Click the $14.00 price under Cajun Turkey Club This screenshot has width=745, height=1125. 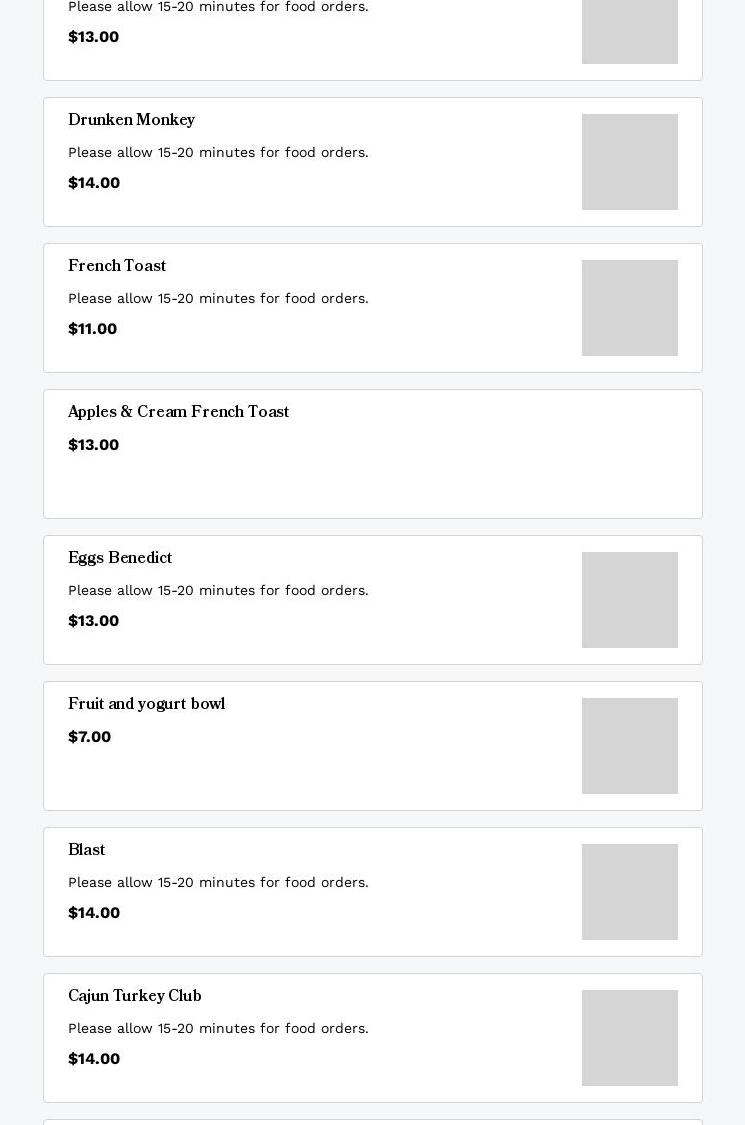(94, 1059)
